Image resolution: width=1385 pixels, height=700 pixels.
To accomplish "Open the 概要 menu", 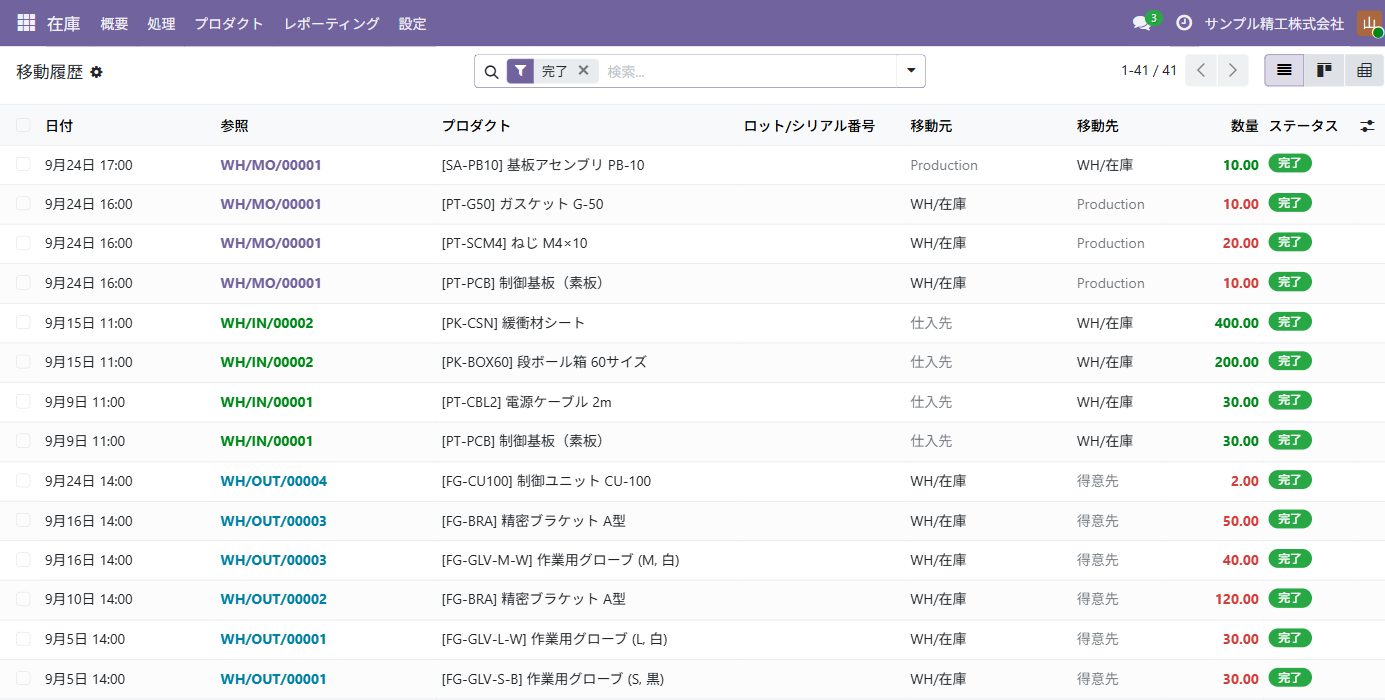I will pos(114,23).
